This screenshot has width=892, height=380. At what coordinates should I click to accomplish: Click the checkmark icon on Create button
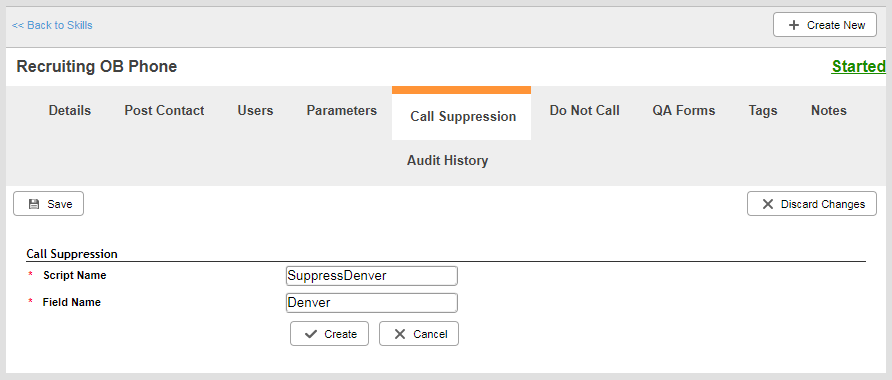click(311, 334)
